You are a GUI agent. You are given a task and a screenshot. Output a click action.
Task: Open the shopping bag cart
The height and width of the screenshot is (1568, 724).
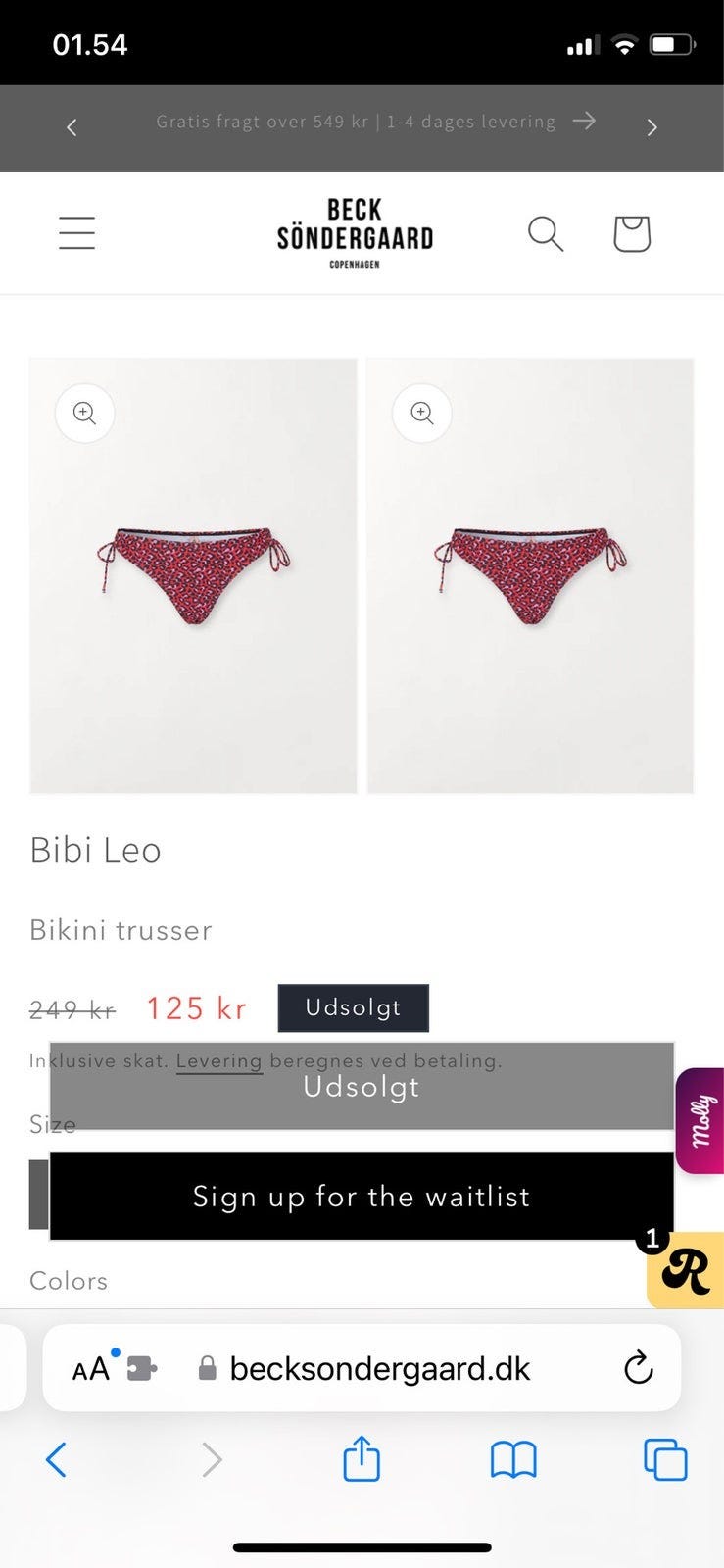pos(632,234)
